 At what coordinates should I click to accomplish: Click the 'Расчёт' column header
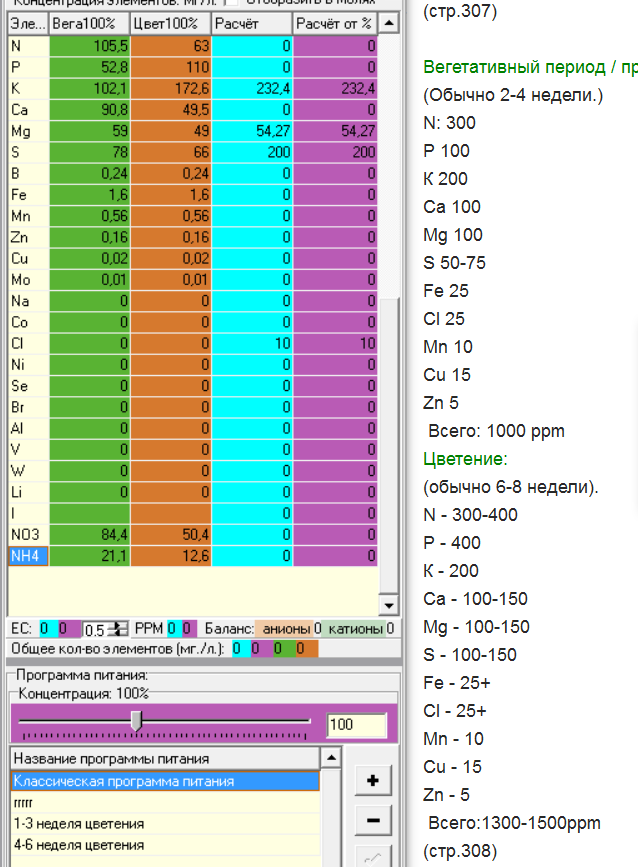251,22
